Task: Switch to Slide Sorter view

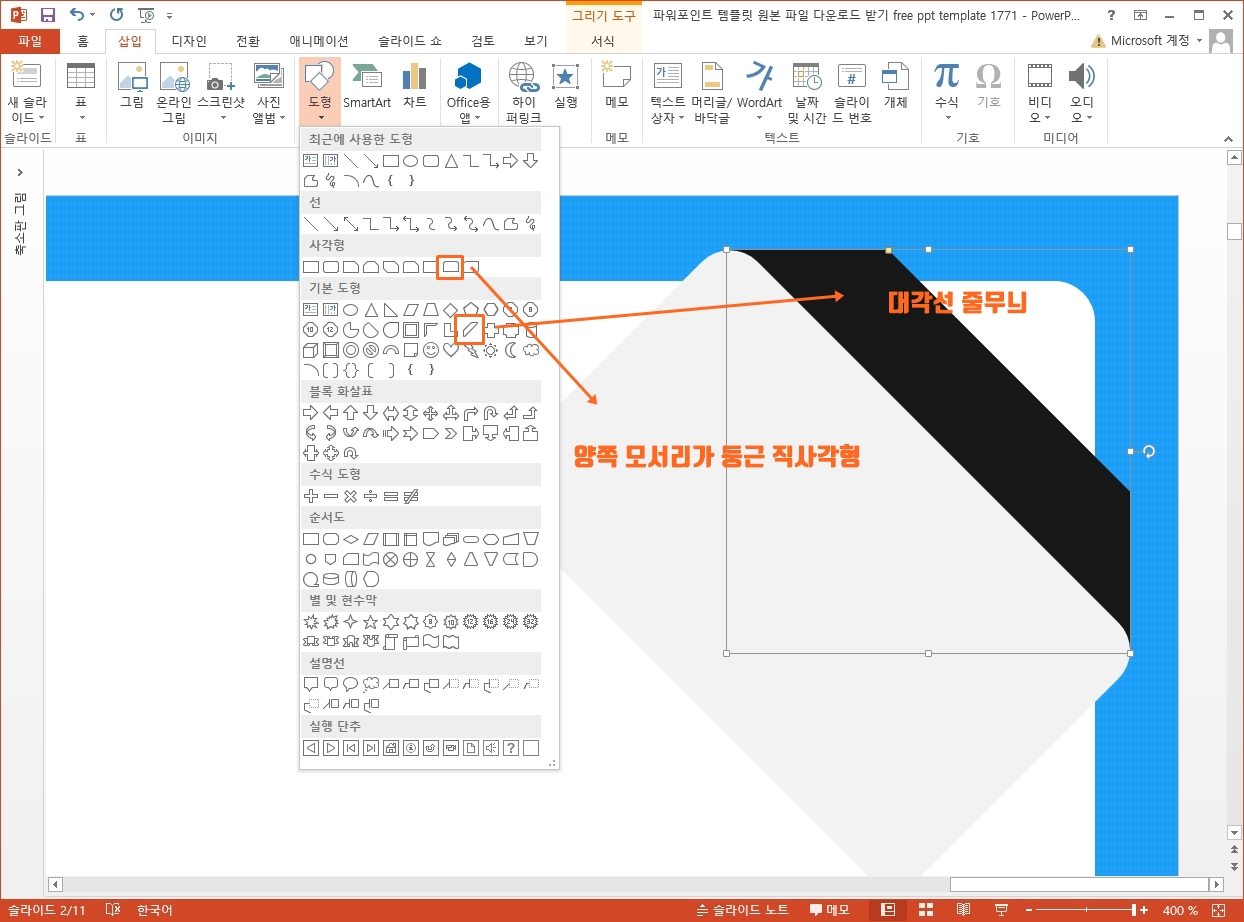Action: [x=926, y=909]
